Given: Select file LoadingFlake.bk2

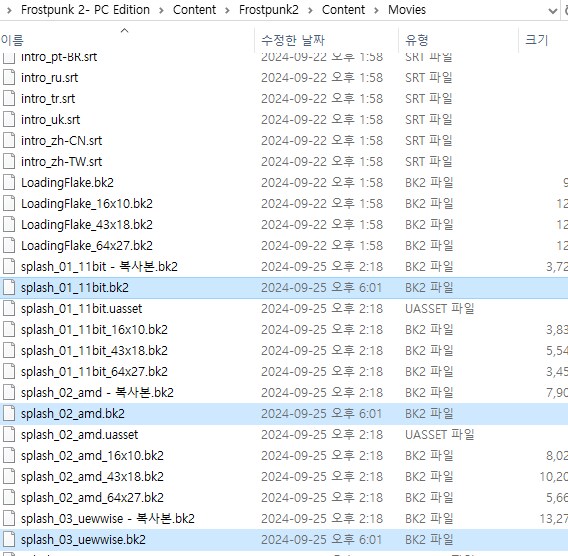Looking at the screenshot, I should click(67, 183).
